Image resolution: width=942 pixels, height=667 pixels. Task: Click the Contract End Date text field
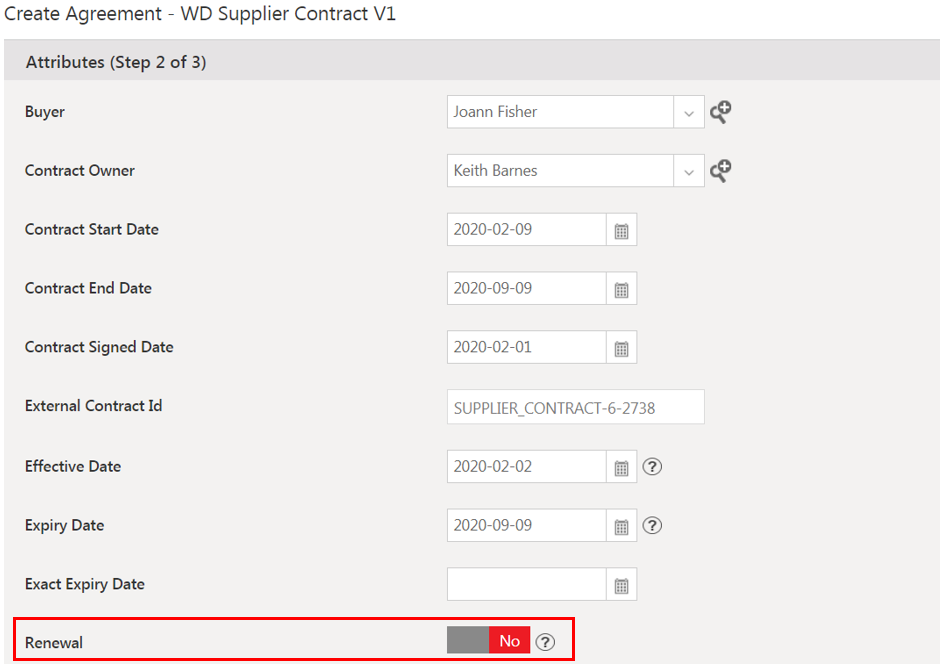pos(526,289)
